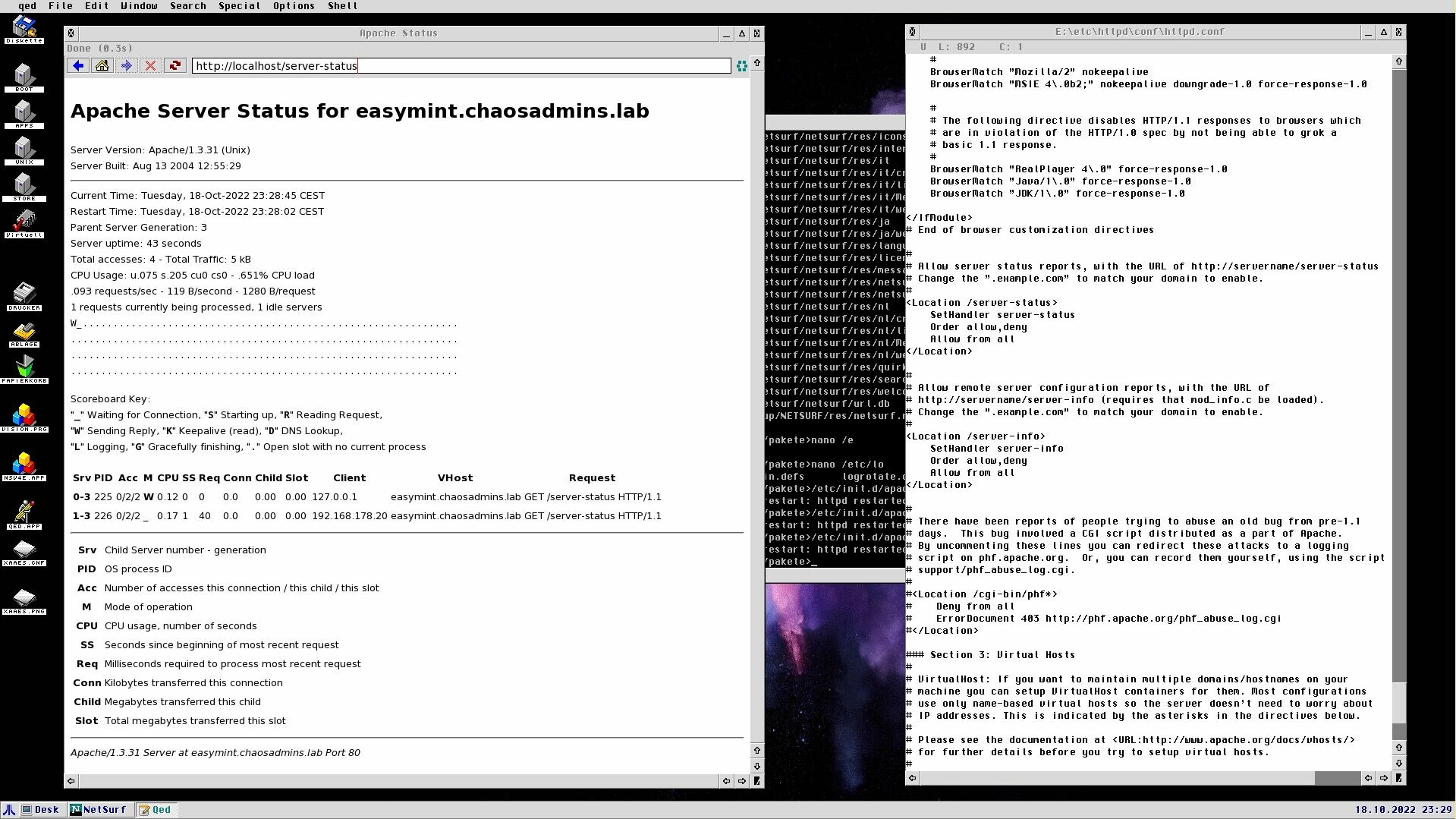Open the Virtuell RAM-disk icon
Image resolution: width=1456 pixels, height=819 pixels.
pos(24,223)
